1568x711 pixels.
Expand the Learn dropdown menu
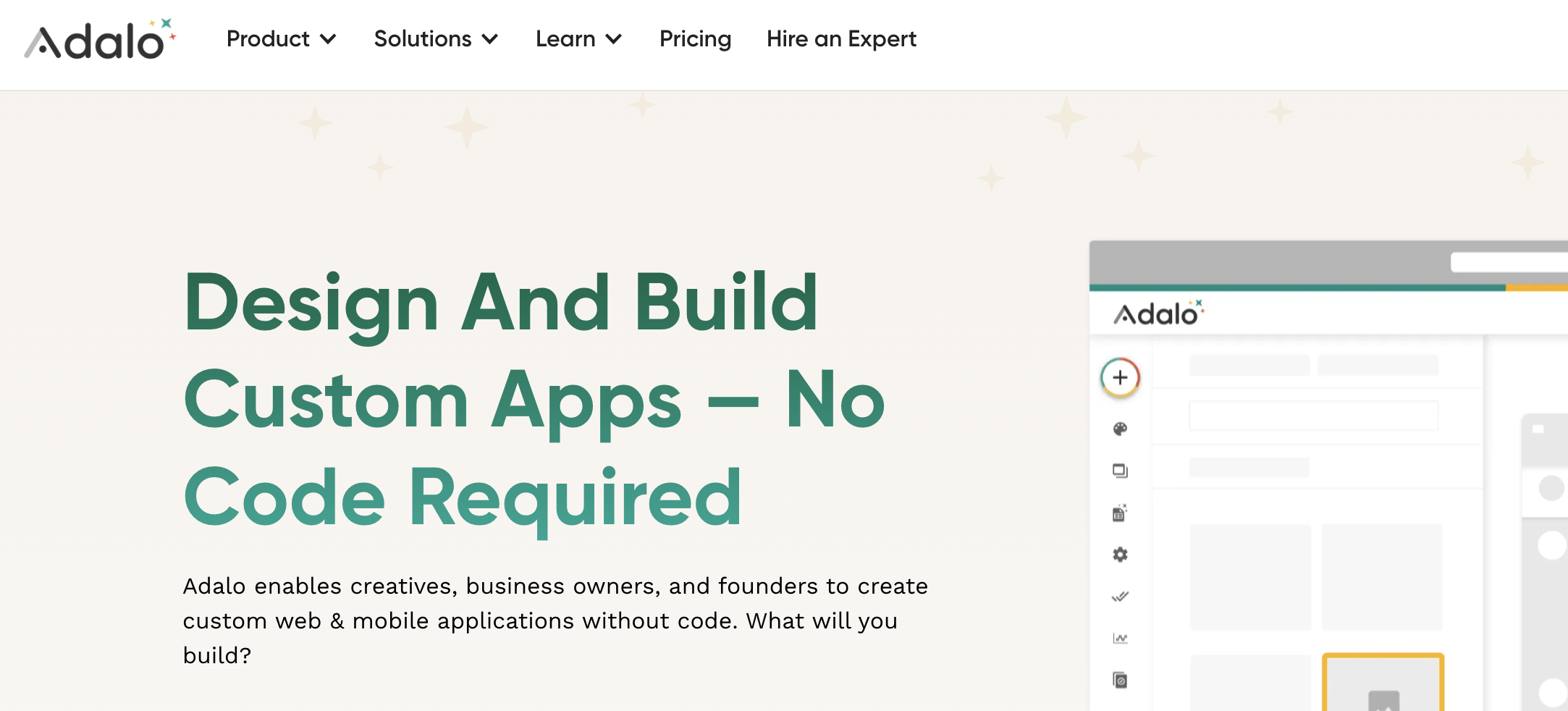point(579,39)
